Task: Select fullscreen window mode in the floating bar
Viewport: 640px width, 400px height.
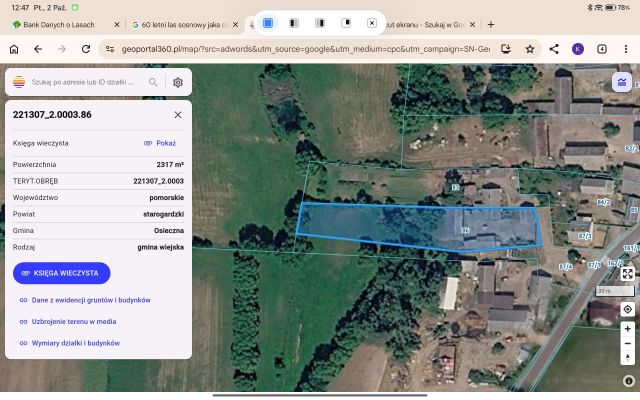Action: click(x=268, y=23)
